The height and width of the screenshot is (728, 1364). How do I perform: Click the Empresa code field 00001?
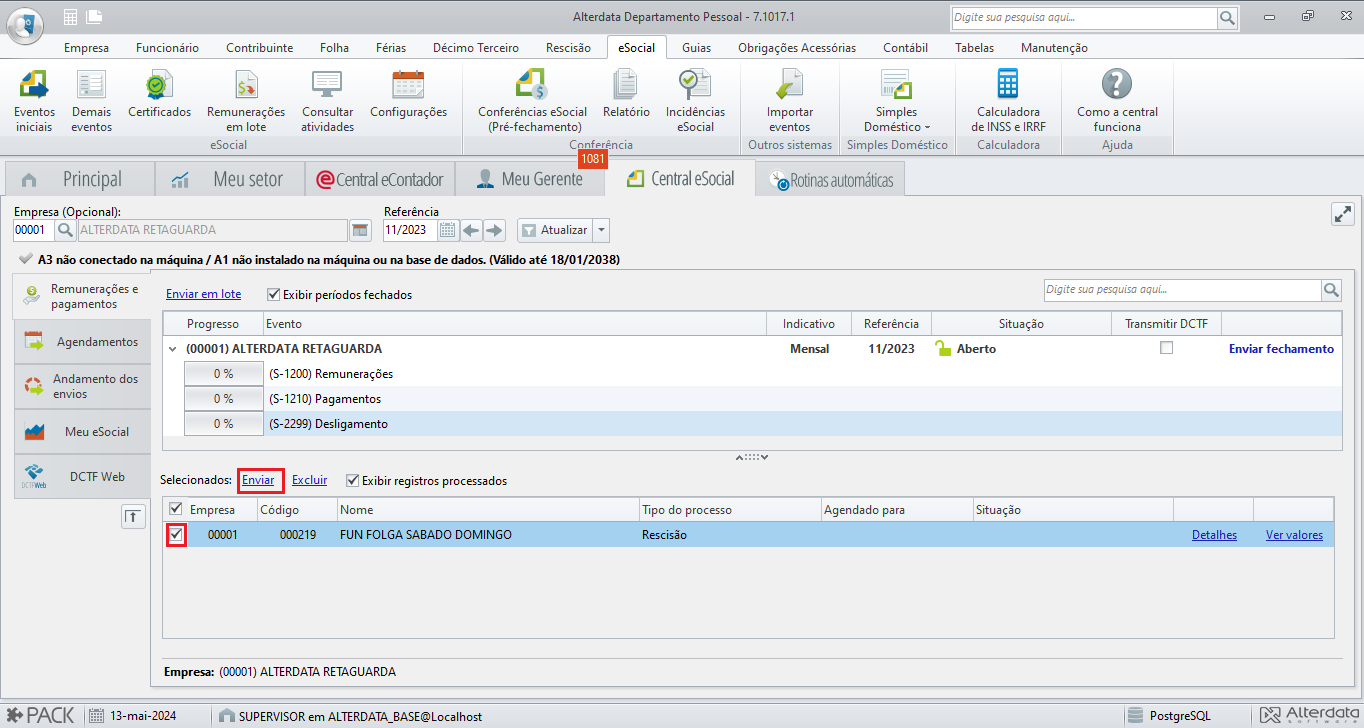tap(33, 230)
